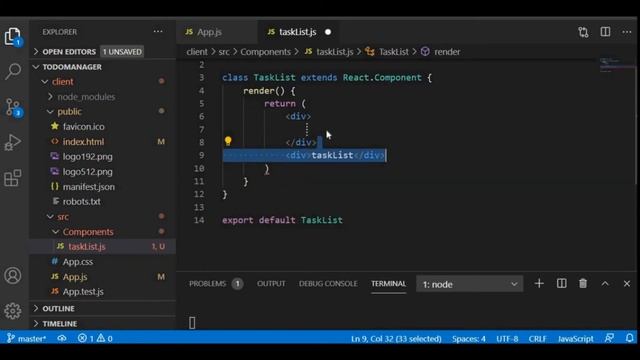Select taskList.js in the file tree
The width and height of the screenshot is (640, 360).
[103, 247]
